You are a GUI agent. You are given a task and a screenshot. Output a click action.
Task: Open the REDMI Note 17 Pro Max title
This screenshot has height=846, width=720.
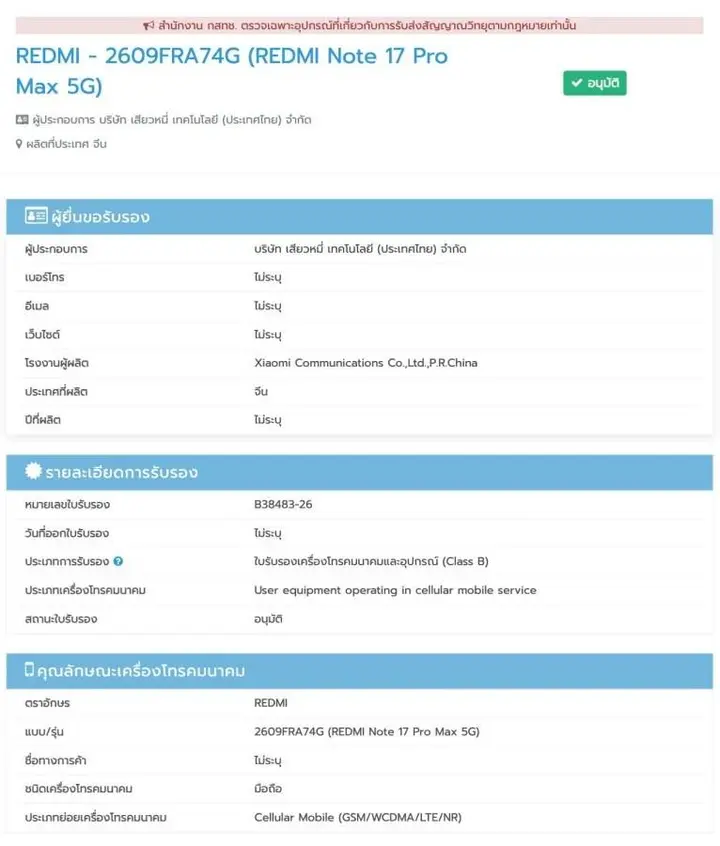pyautogui.click(x=232, y=71)
